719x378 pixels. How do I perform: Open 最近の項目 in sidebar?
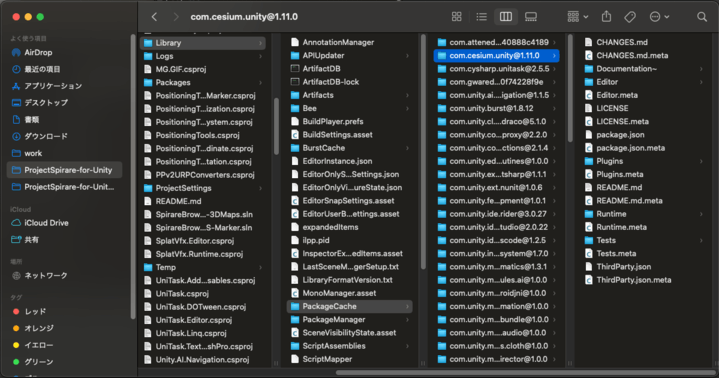point(64,69)
